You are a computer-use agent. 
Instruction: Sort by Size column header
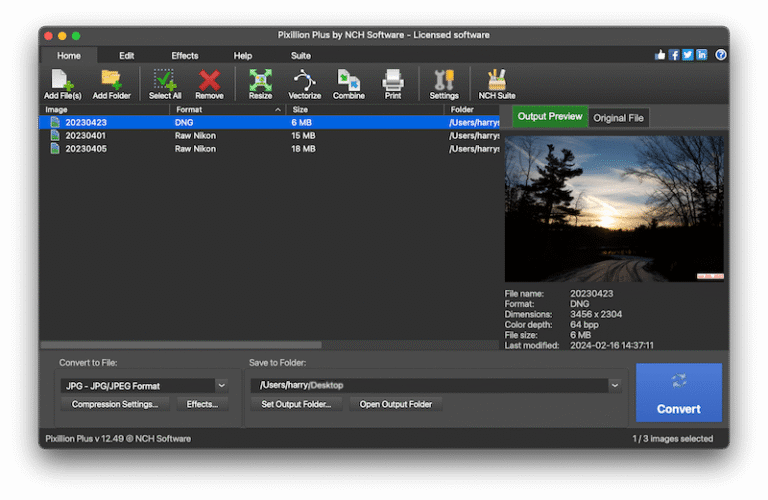tap(365, 110)
